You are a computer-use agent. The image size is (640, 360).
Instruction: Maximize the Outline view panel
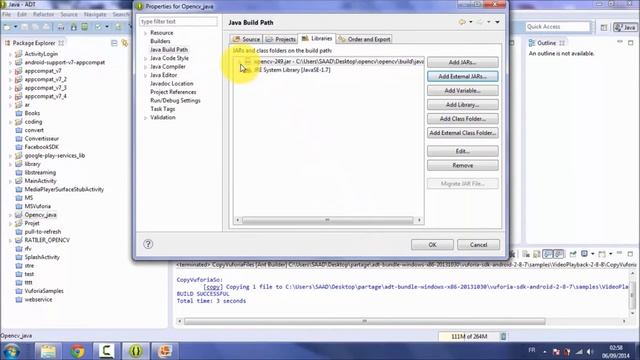coord(631,42)
